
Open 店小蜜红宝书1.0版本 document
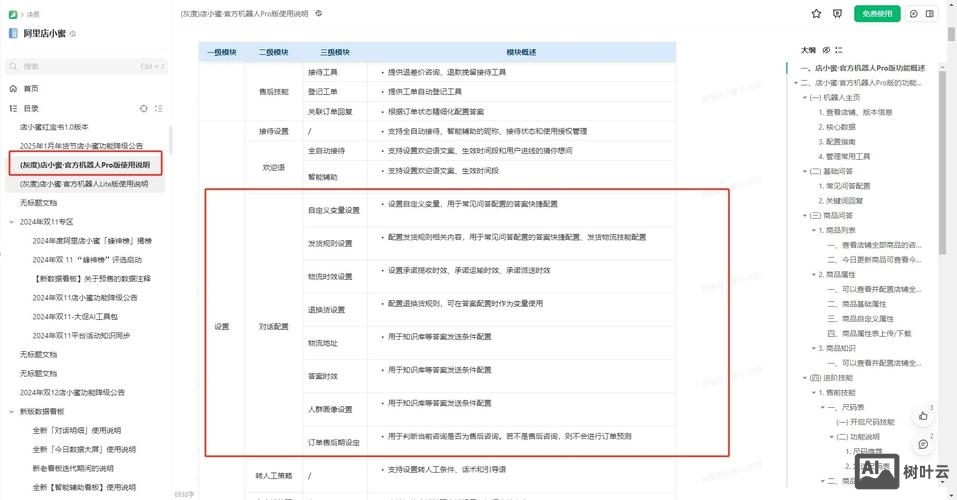(x=54, y=127)
